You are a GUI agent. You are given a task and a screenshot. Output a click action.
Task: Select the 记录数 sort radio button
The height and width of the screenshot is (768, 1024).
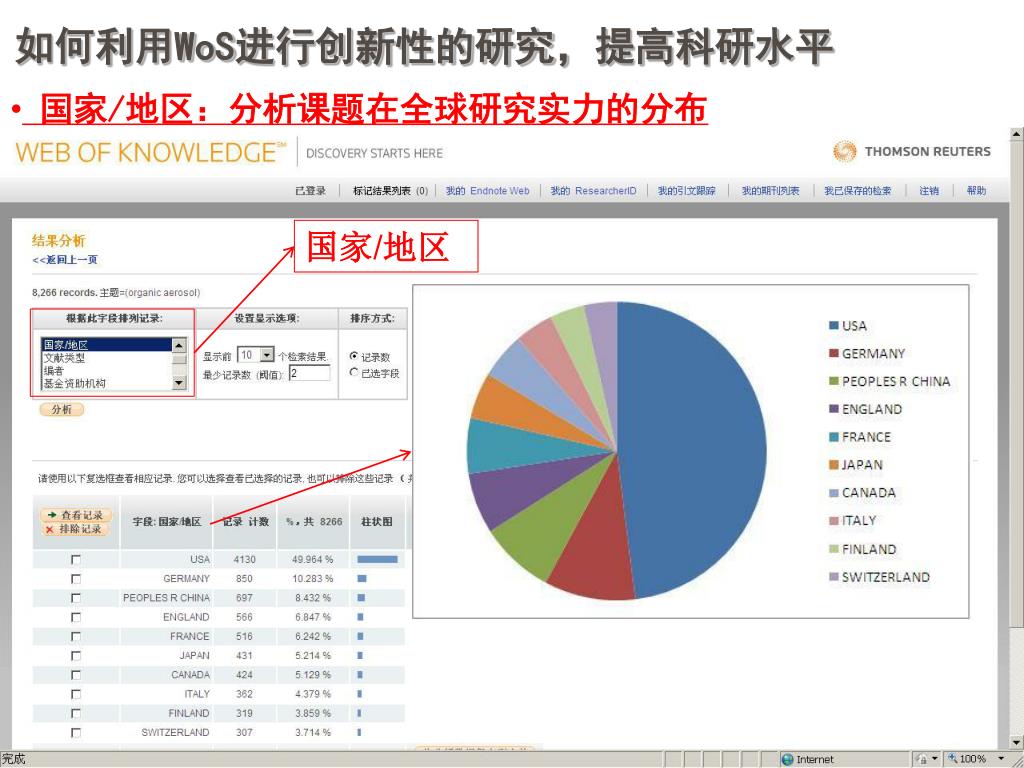click(354, 357)
